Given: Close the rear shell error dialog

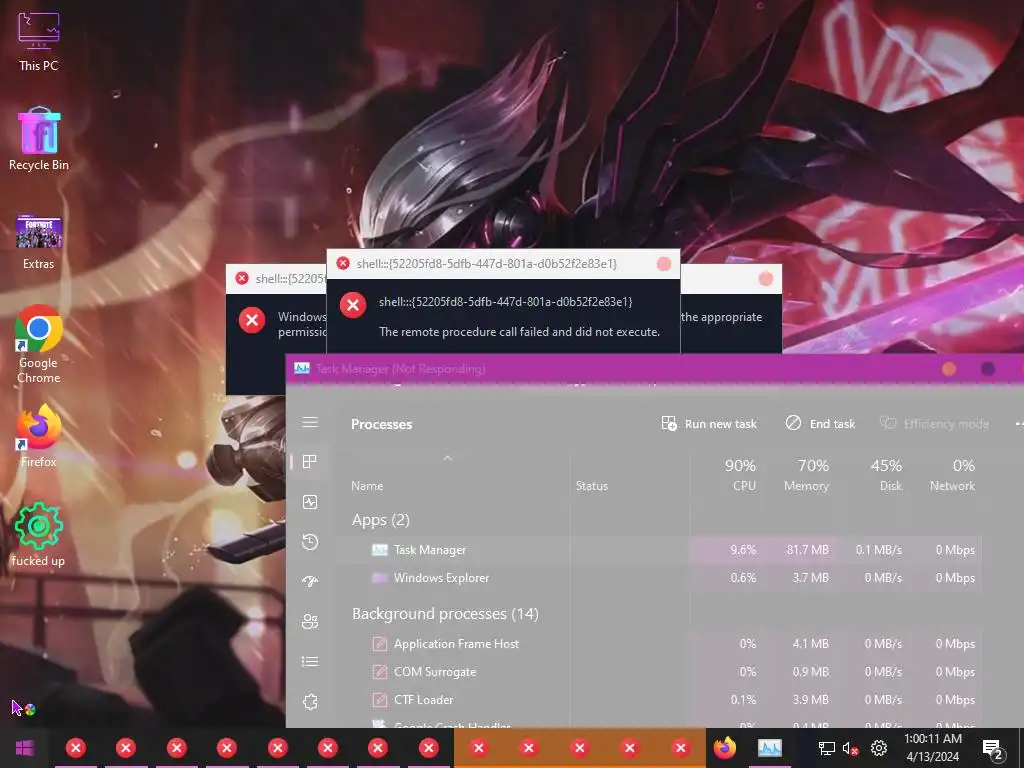Looking at the screenshot, I should tap(765, 280).
